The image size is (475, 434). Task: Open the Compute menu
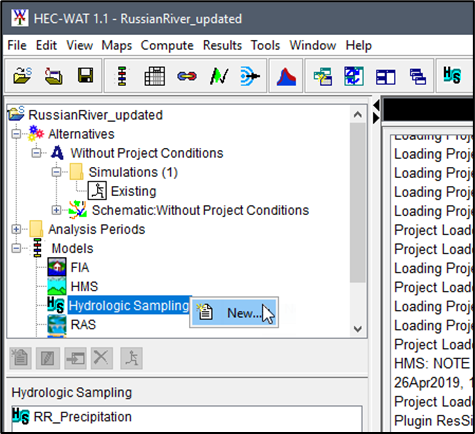(x=167, y=45)
